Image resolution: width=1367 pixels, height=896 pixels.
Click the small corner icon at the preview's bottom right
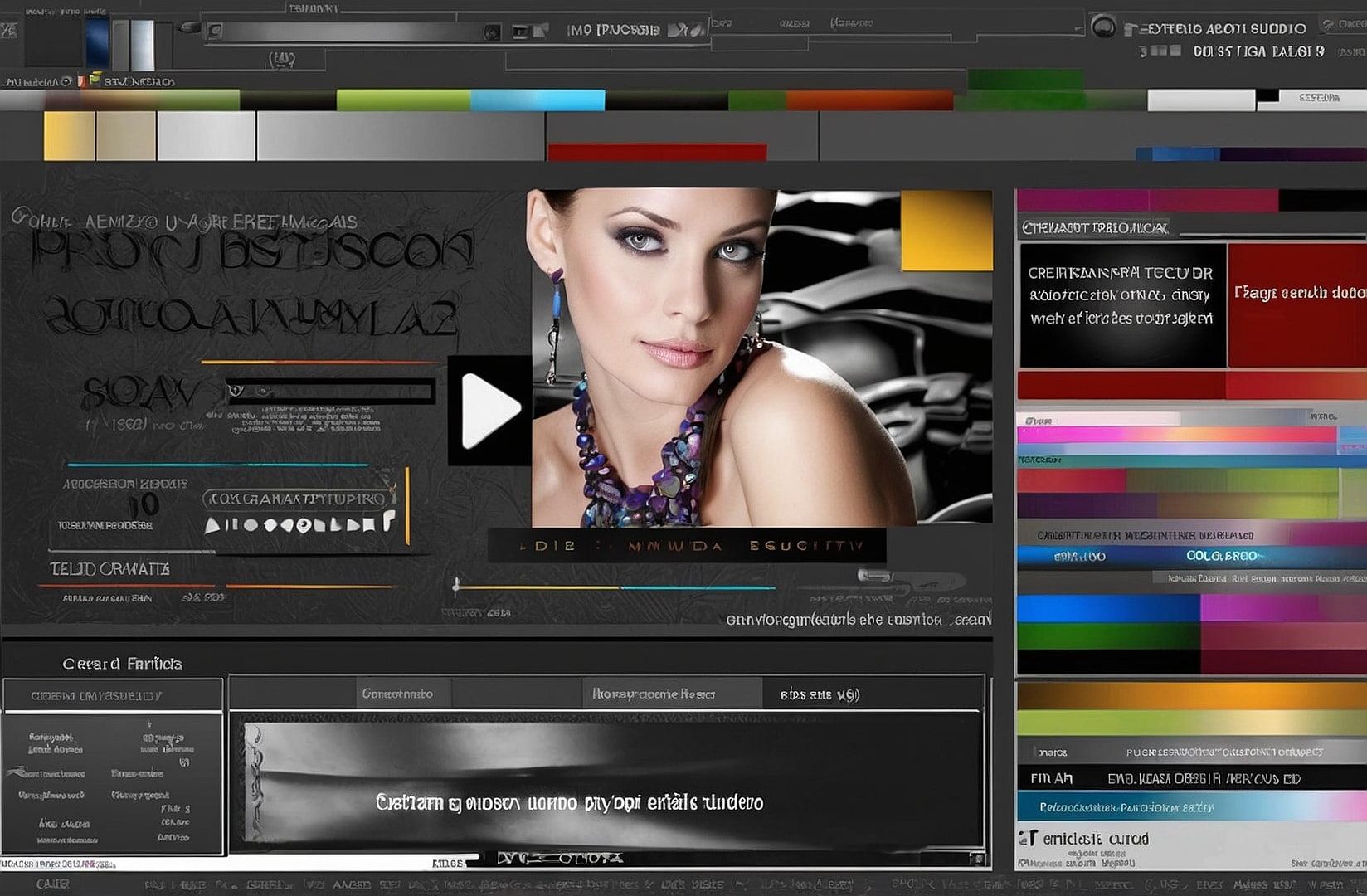click(x=977, y=859)
